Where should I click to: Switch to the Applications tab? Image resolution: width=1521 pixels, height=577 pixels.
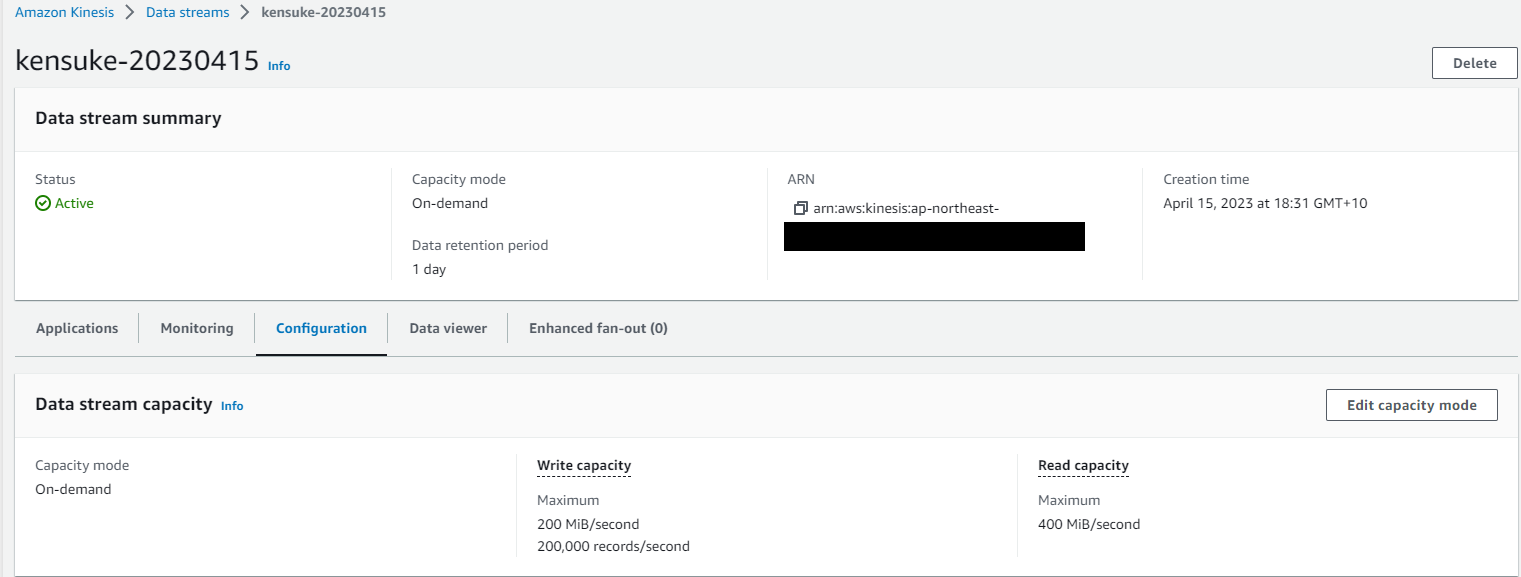pyautogui.click(x=77, y=328)
